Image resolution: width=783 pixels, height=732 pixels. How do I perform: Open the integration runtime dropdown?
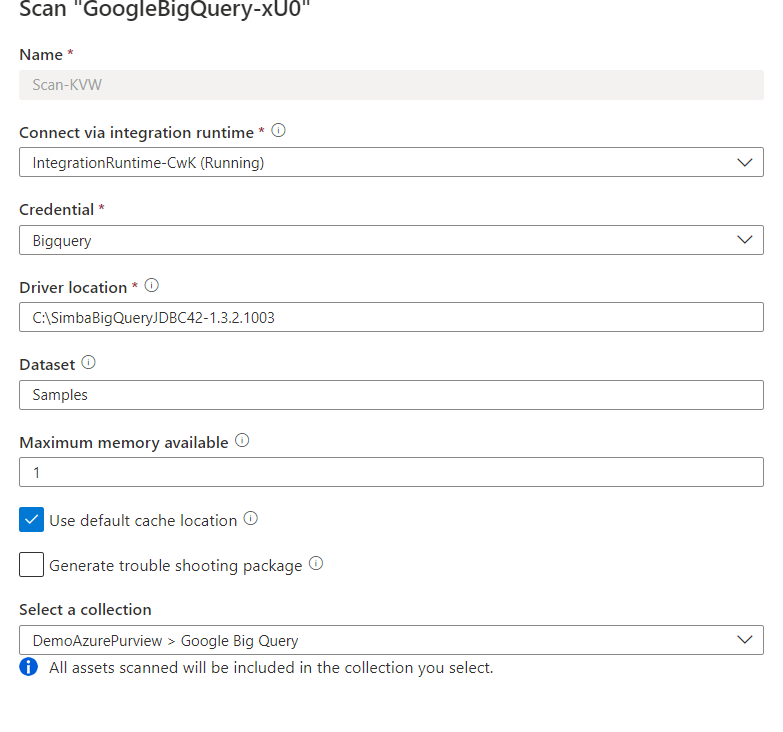(392, 162)
